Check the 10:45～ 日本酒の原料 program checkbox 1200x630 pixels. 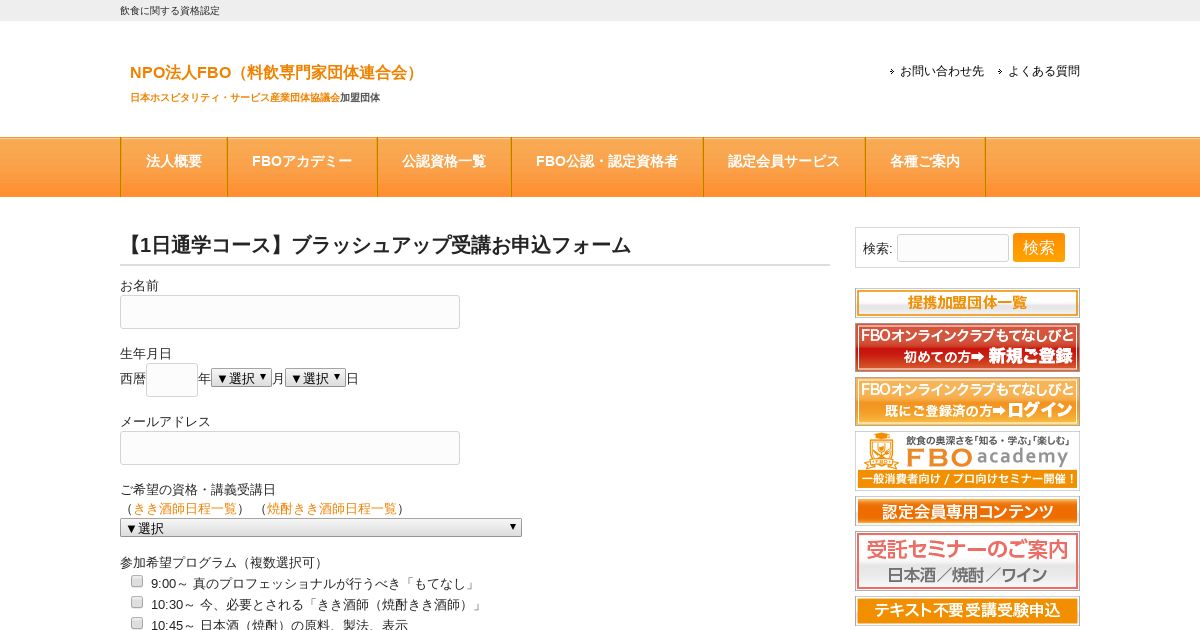(137, 623)
